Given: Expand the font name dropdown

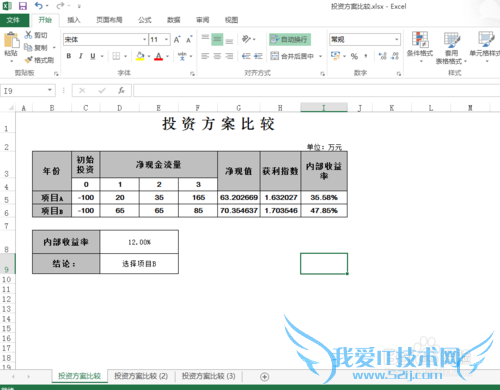Looking at the screenshot, I should pos(144,40).
